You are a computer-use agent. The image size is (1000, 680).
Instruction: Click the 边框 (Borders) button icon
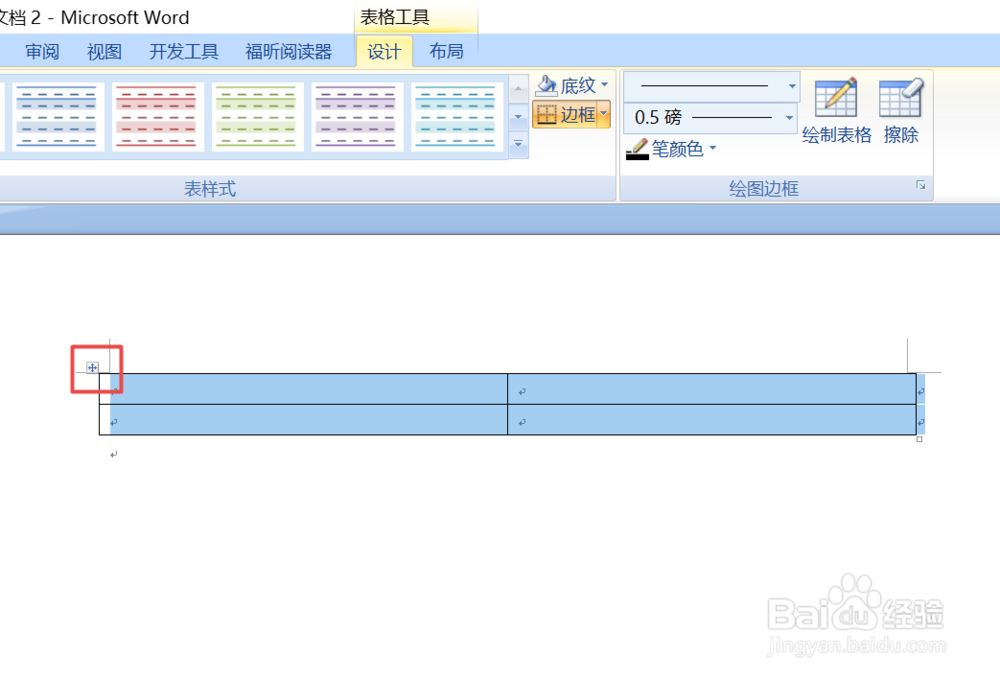pyautogui.click(x=548, y=115)
